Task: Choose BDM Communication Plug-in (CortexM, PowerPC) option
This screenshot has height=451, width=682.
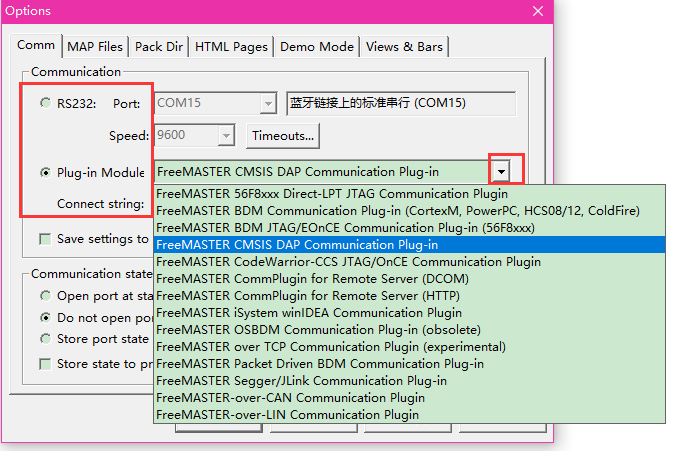Action: (x=410, y=210)
